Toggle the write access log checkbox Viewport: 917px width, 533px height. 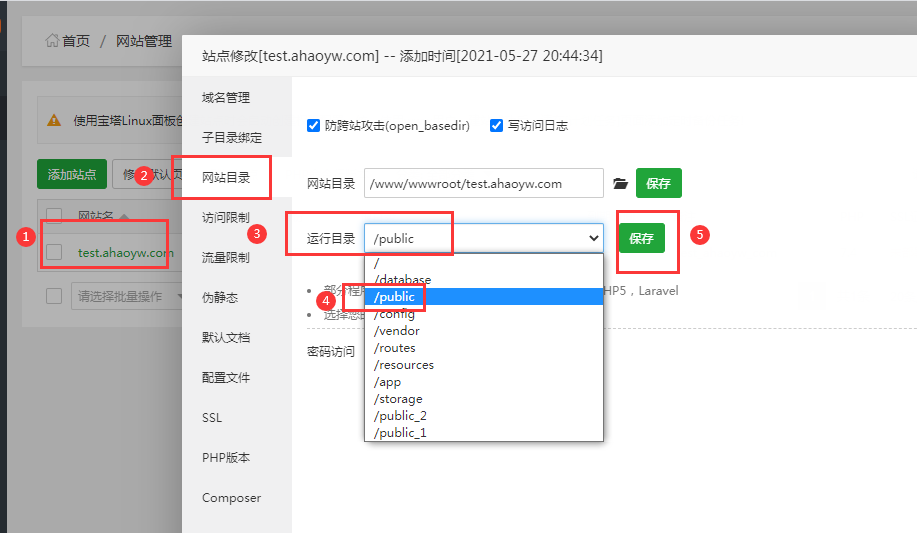coord(496,126)
